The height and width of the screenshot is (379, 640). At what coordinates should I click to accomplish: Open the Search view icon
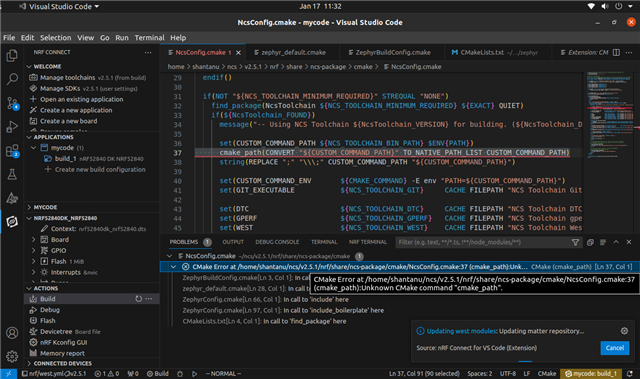pyautogui.click(x=12, y=79)
